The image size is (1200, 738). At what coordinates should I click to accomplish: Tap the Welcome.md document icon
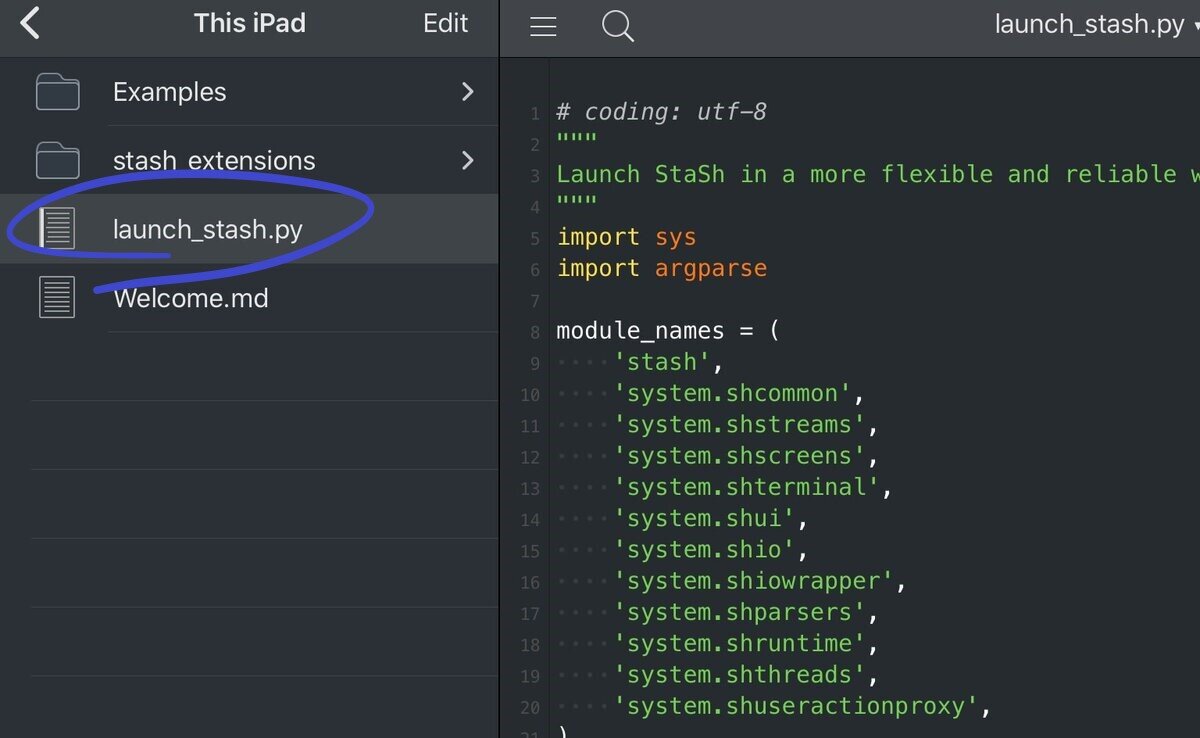(57, 296)
